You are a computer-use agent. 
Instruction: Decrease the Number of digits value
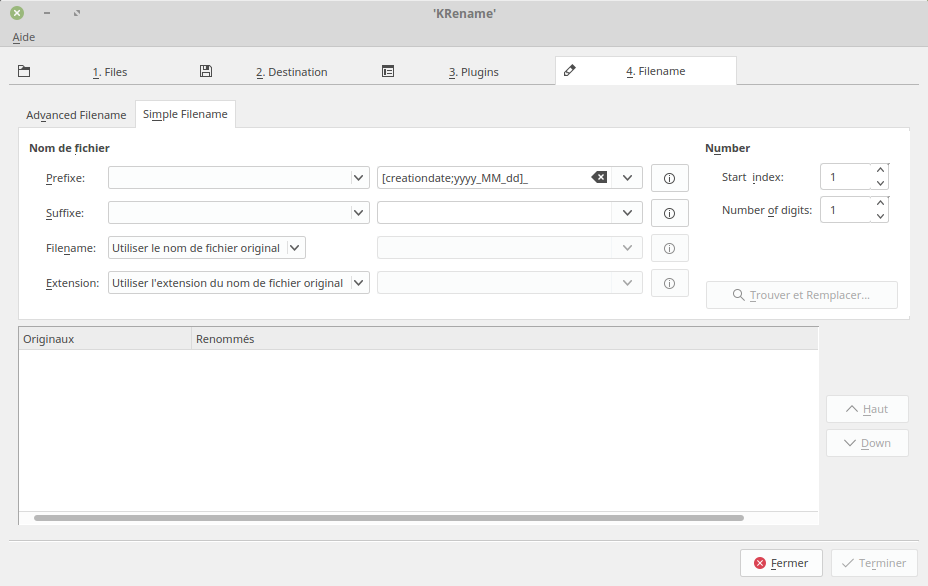click(x=880, y=217)
